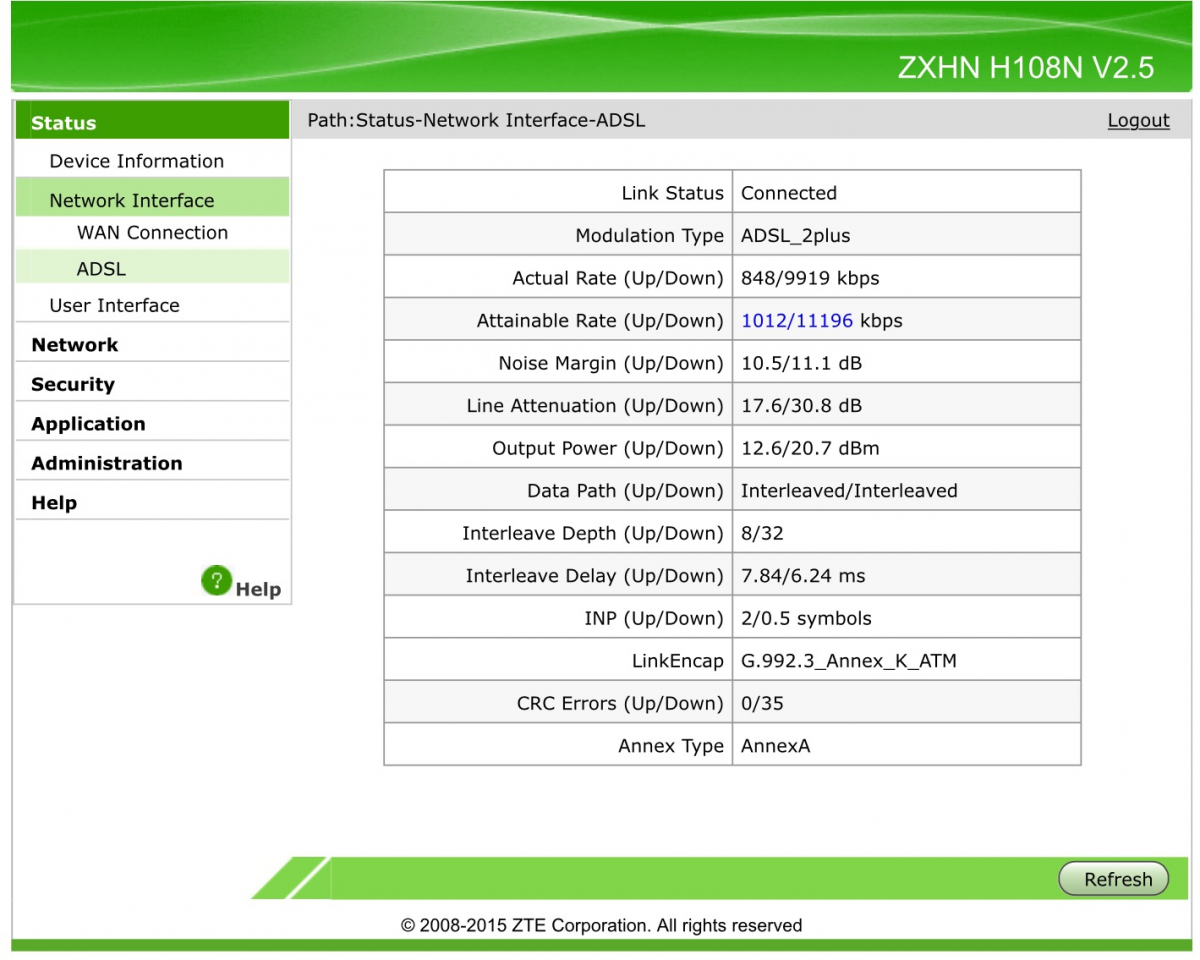Click the ZXHN H108N V2.5 header title
This screenshot has height=960, width=1200.
(x=1025, y=67)
